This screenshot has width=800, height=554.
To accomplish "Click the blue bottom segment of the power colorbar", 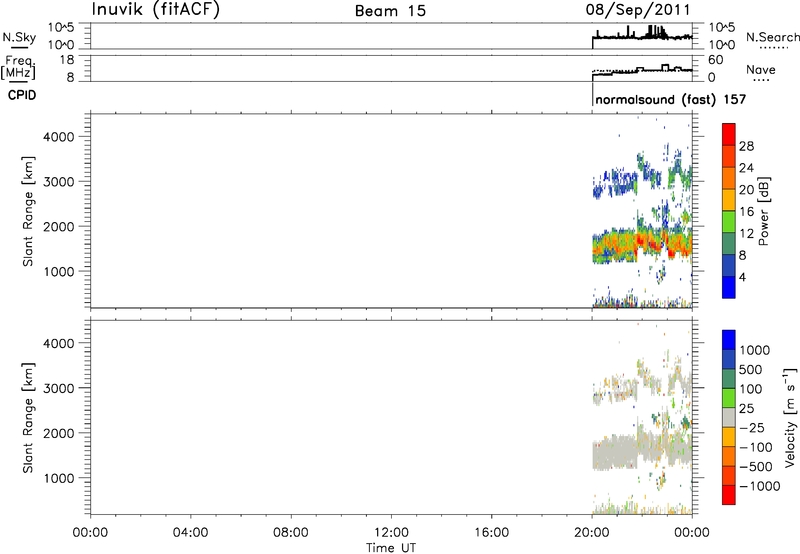I will coord(729,287).
